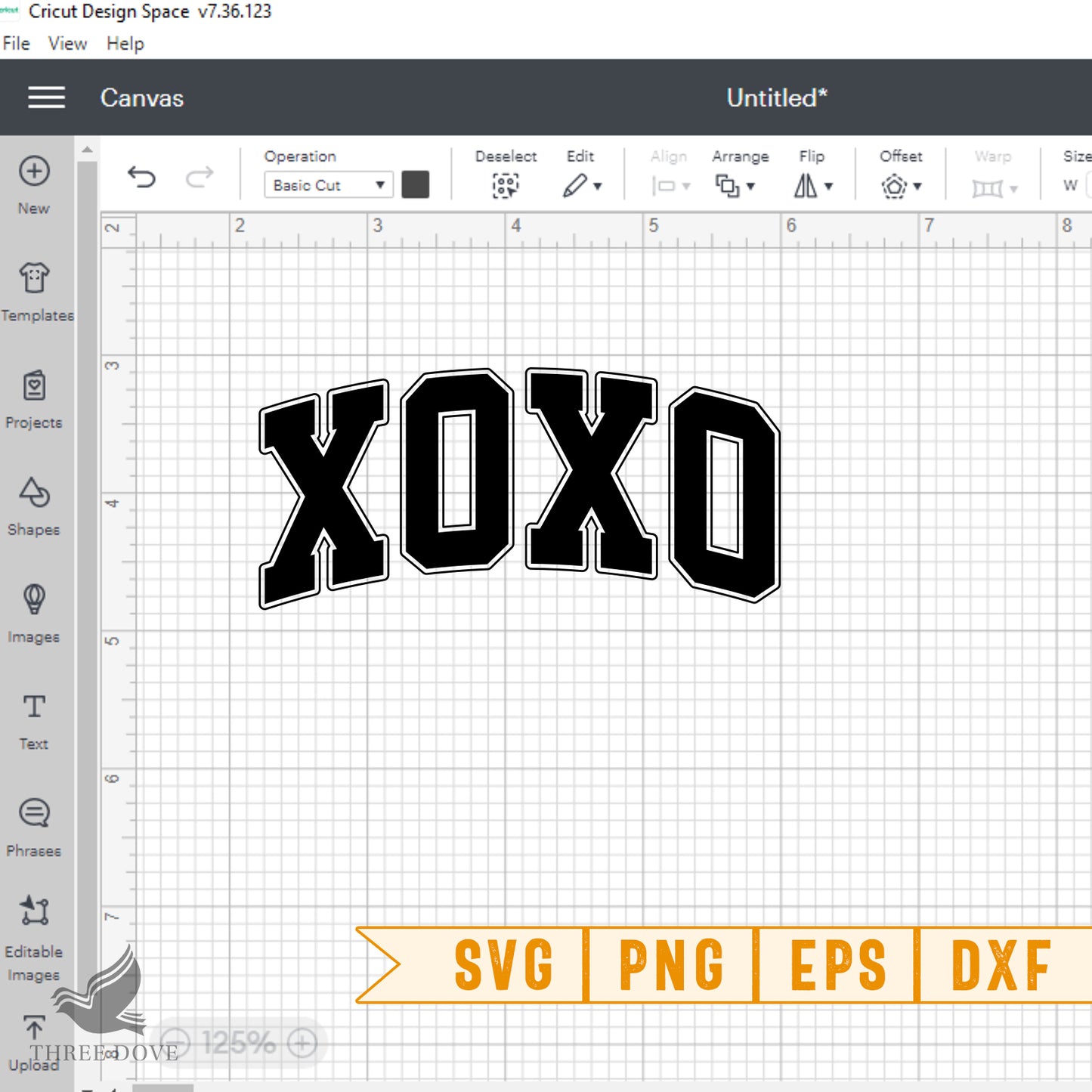Open the Templates panel
The image size is (1092, 1092).
[x=36, y=292]
